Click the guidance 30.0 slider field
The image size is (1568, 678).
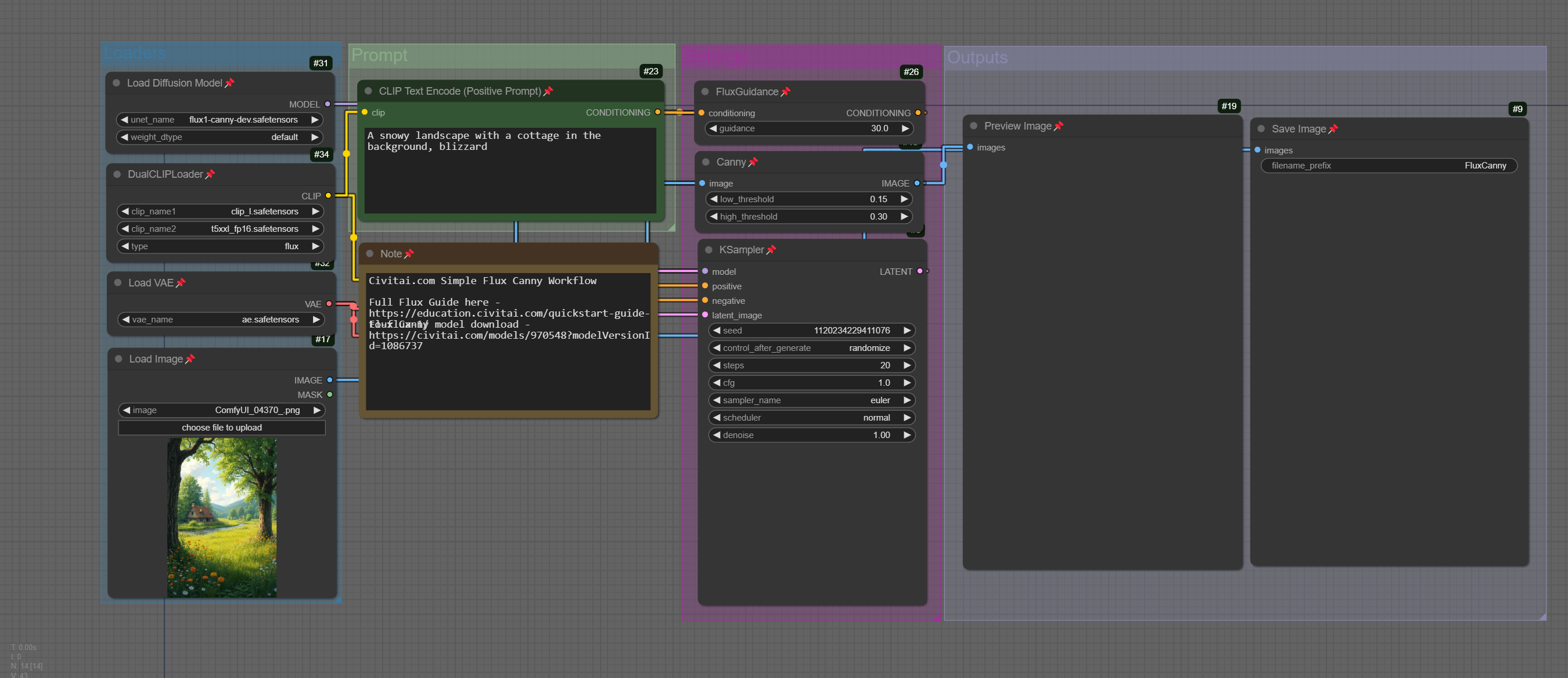(808, 128)
